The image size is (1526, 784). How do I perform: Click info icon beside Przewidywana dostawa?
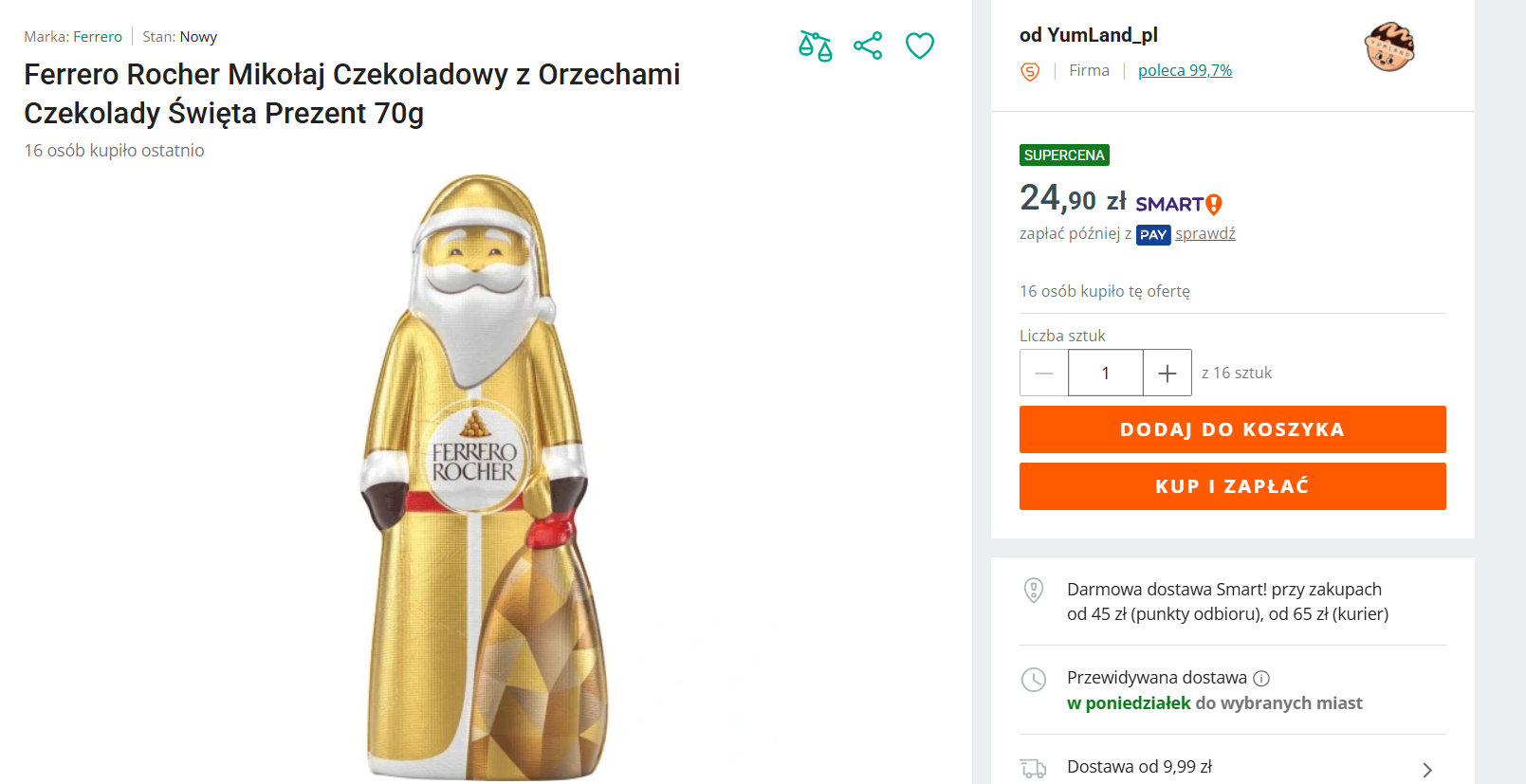click(1261, 678)
